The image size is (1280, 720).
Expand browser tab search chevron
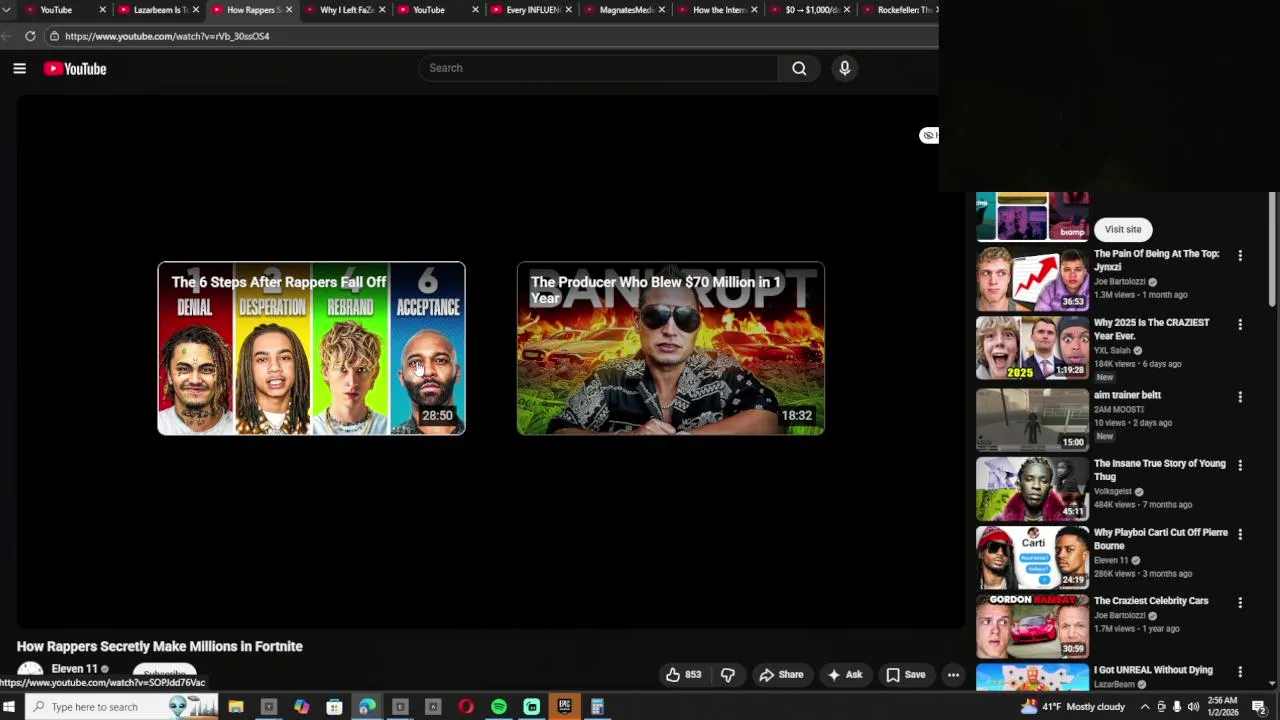tap(6, 10)
